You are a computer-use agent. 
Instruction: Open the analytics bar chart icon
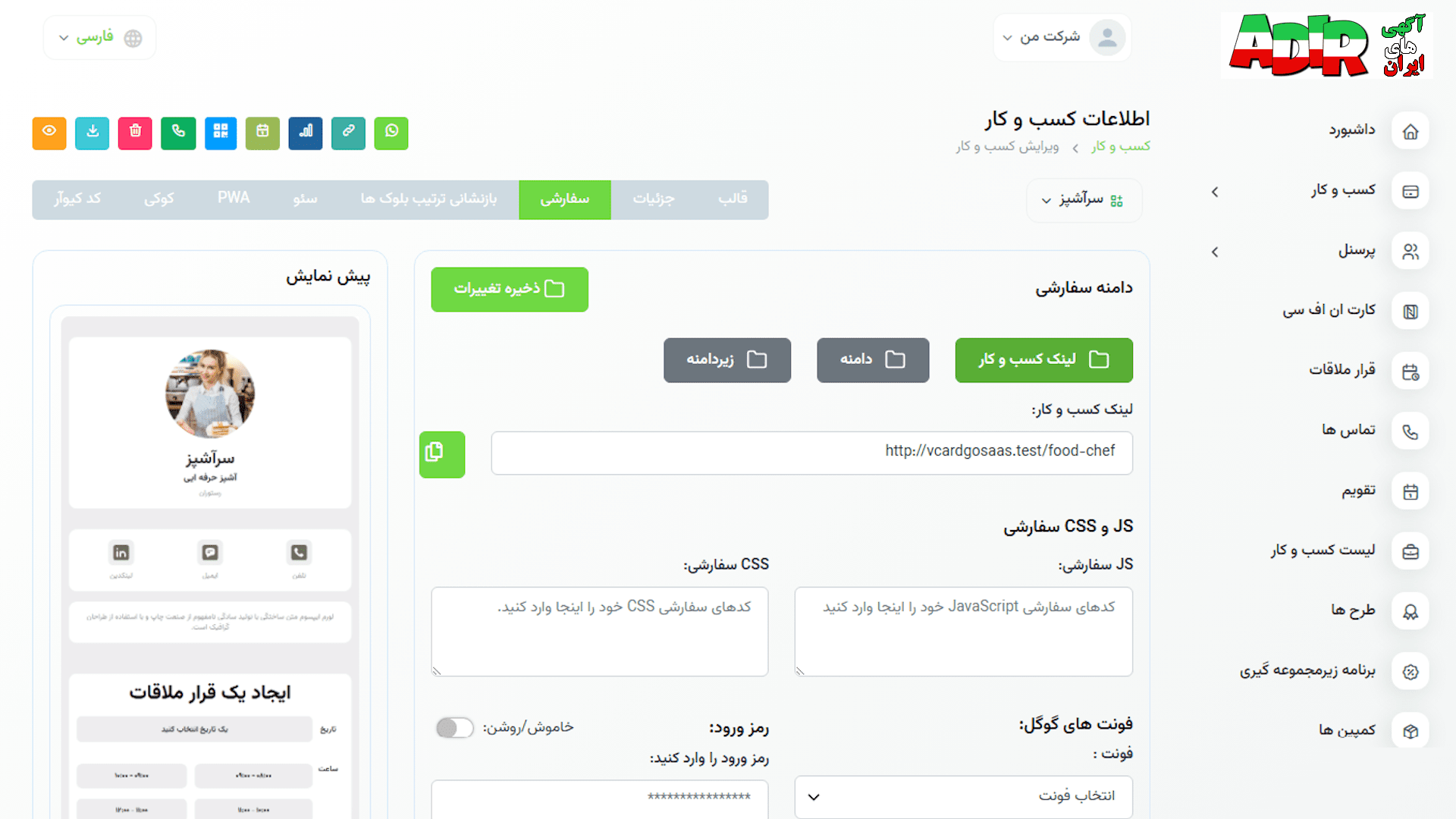(x=306, y=133)
